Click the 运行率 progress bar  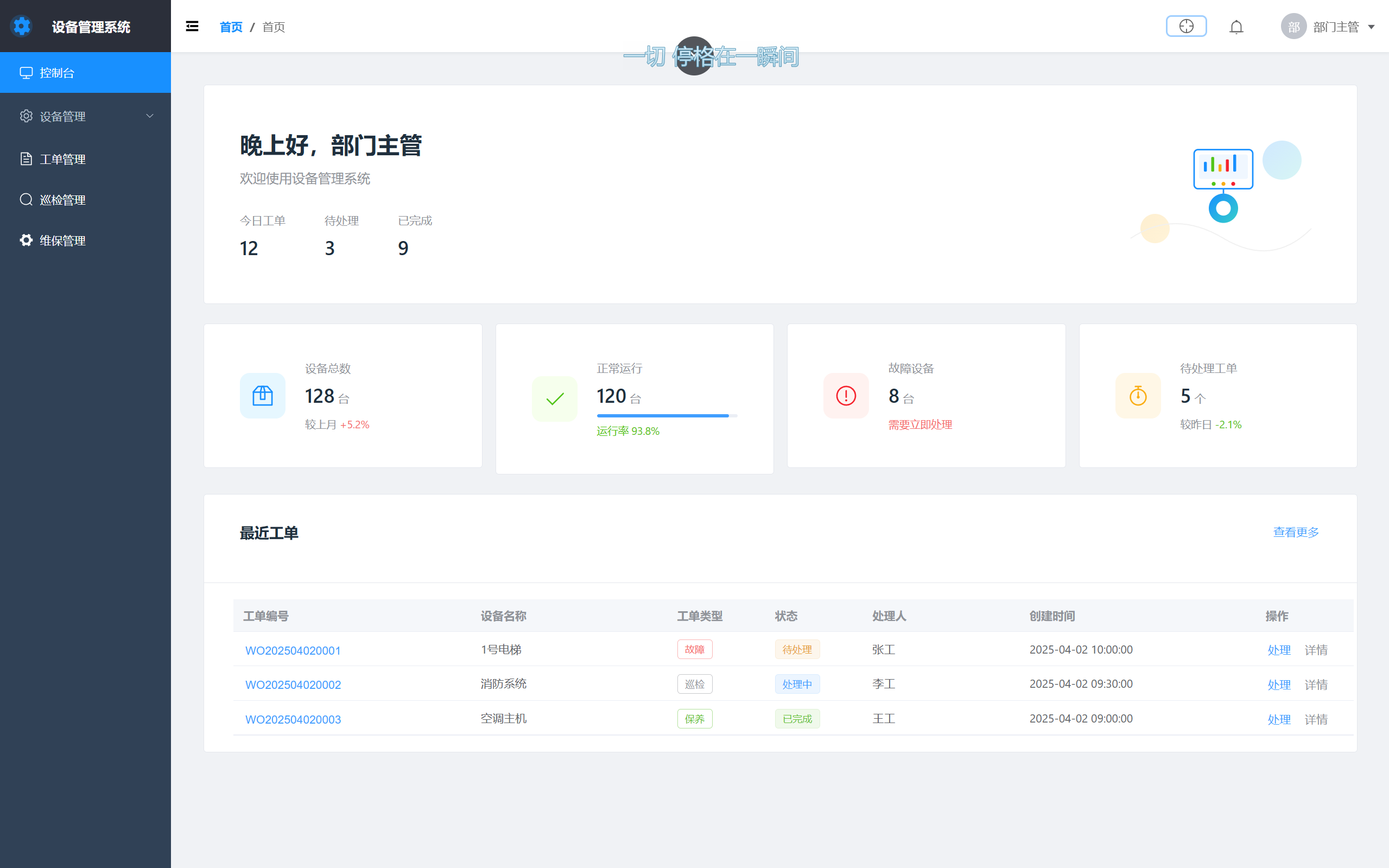[x=667, y=415]
